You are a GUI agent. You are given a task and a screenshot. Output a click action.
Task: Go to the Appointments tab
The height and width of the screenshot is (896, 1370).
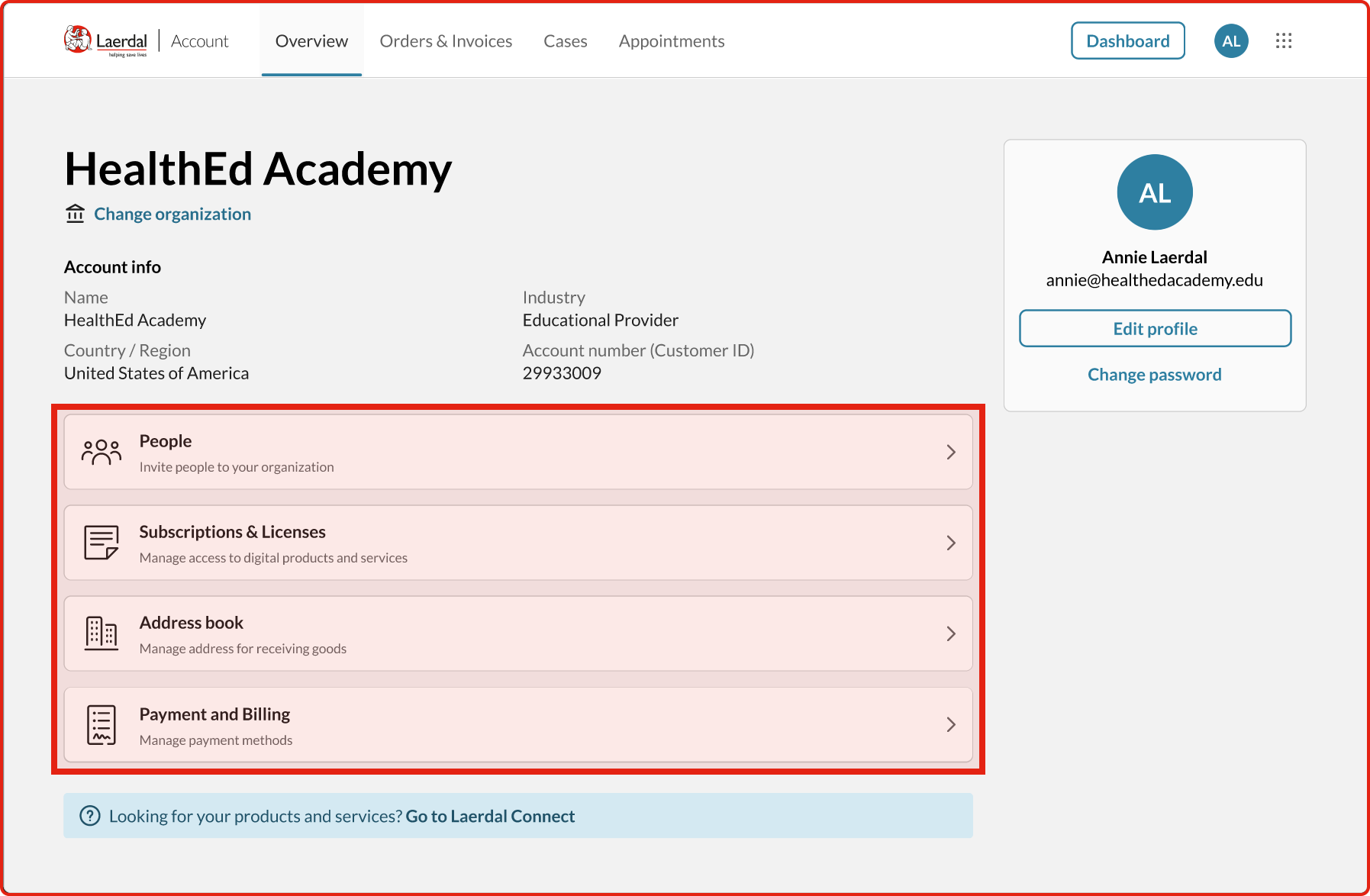click(671, 41)
